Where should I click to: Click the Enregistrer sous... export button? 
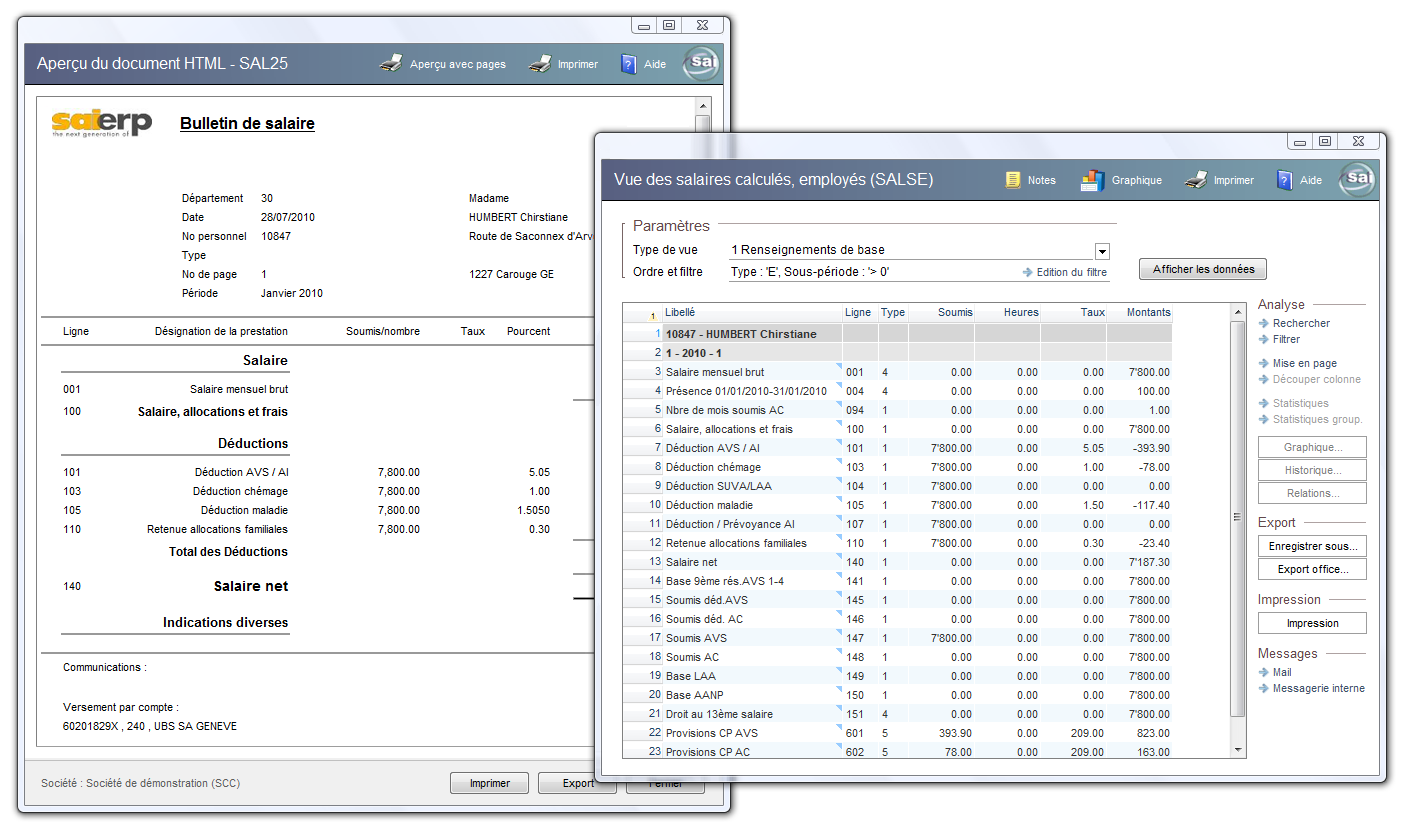(x=1312, y=546)
